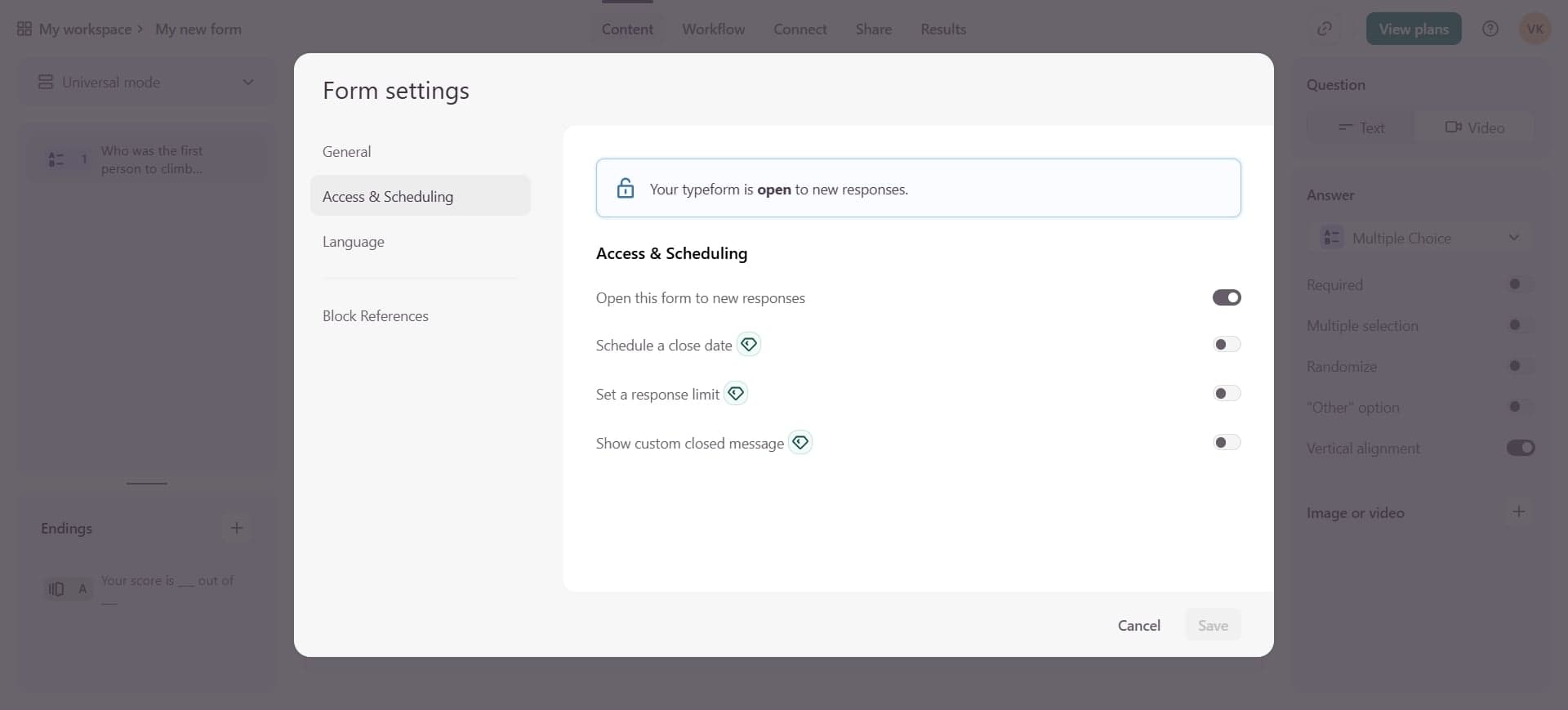Select Access & Scheduling settings section
The width and height of the screenshot is (1568, 710).
420,196
